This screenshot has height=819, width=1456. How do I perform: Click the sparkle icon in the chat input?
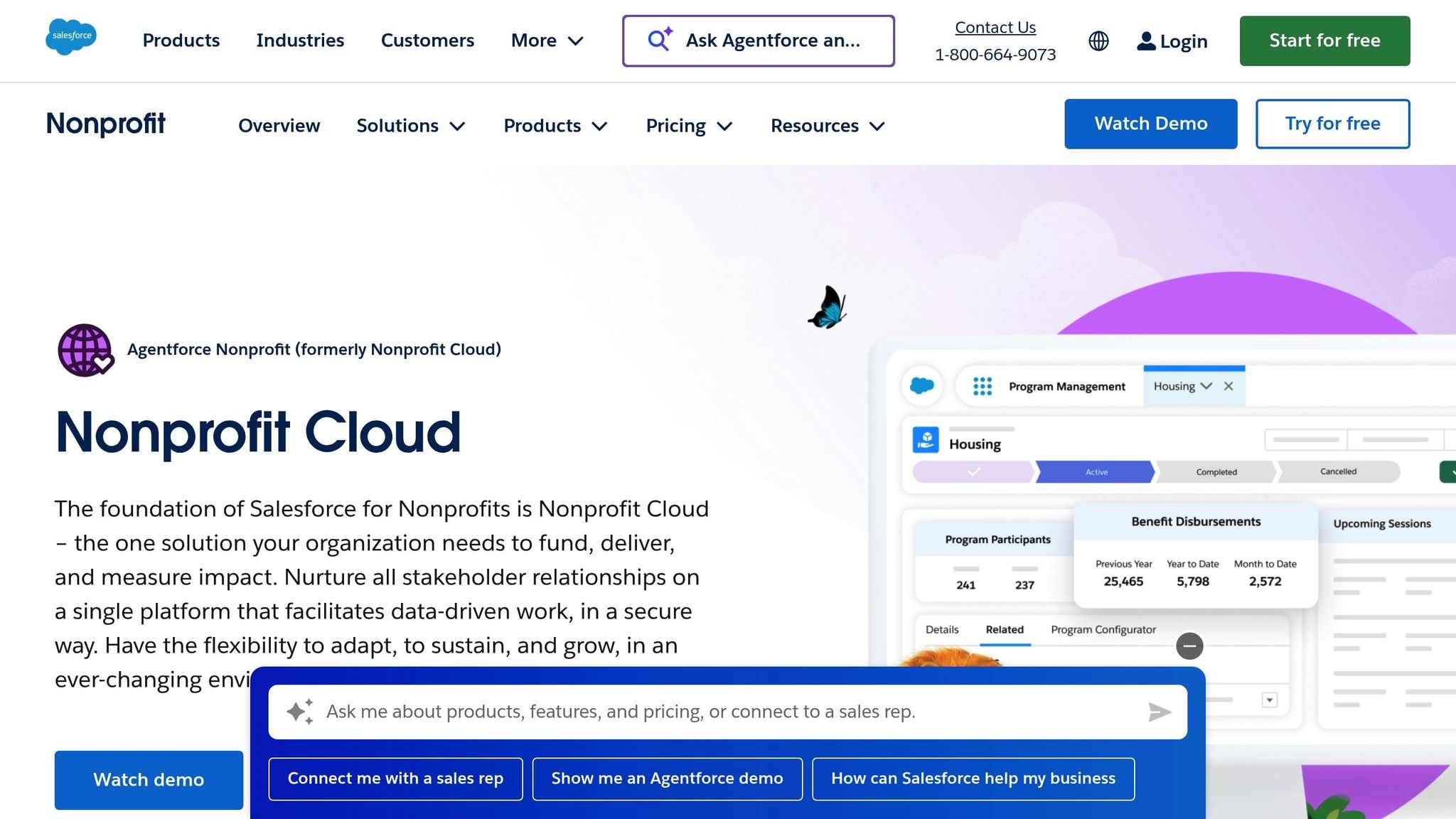(x=301, y=710)
